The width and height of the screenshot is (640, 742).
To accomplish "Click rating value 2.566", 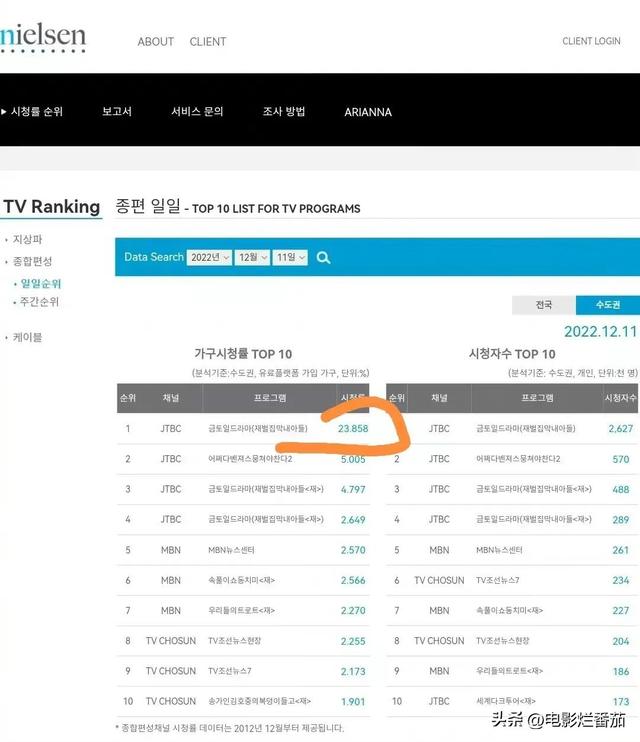I will tap(353, 580).
